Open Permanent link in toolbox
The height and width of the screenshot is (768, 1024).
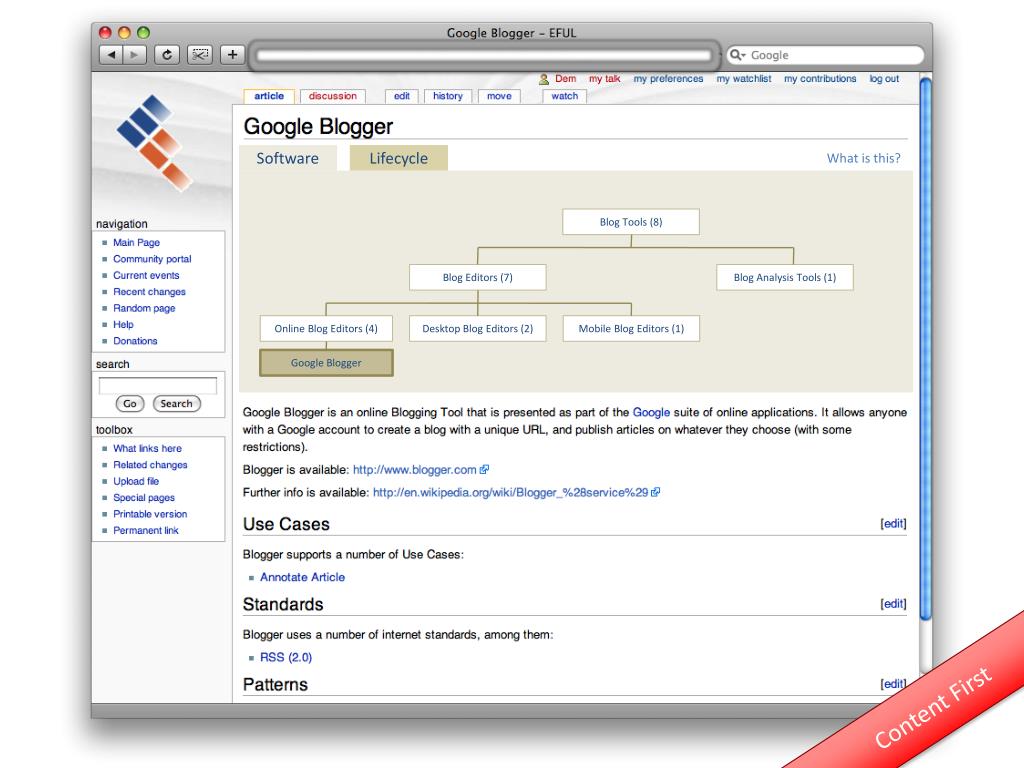click(x=146, y=530)
